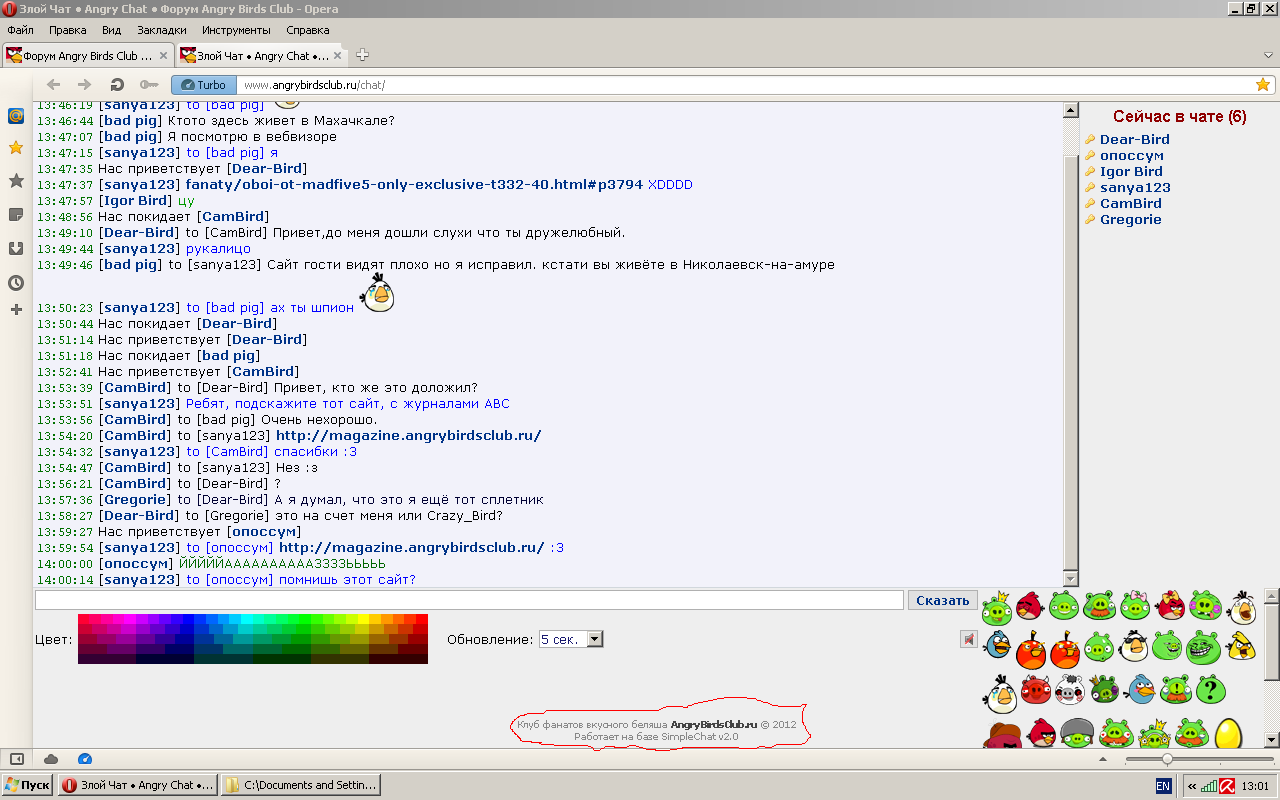Open the Mail panel in Opera sidebar
The height and width of the screenshot is (800, 1280).
tap(16, 116)
